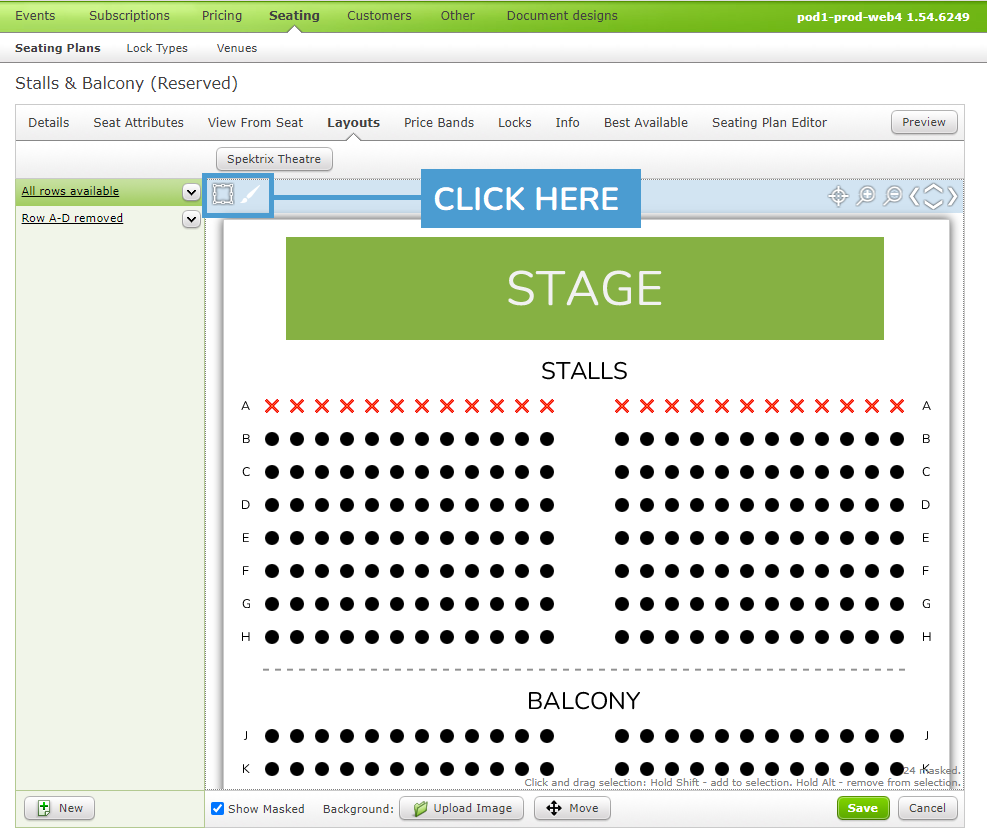The height and width of the screenshot is (838, 987).
Task: Click the leftmost seat in Balcony row J
Action: pyautogui.click(x=272, y=735)
